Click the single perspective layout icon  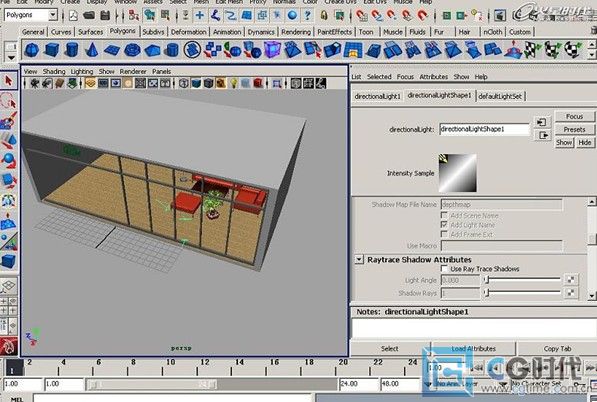click(8, 285)
